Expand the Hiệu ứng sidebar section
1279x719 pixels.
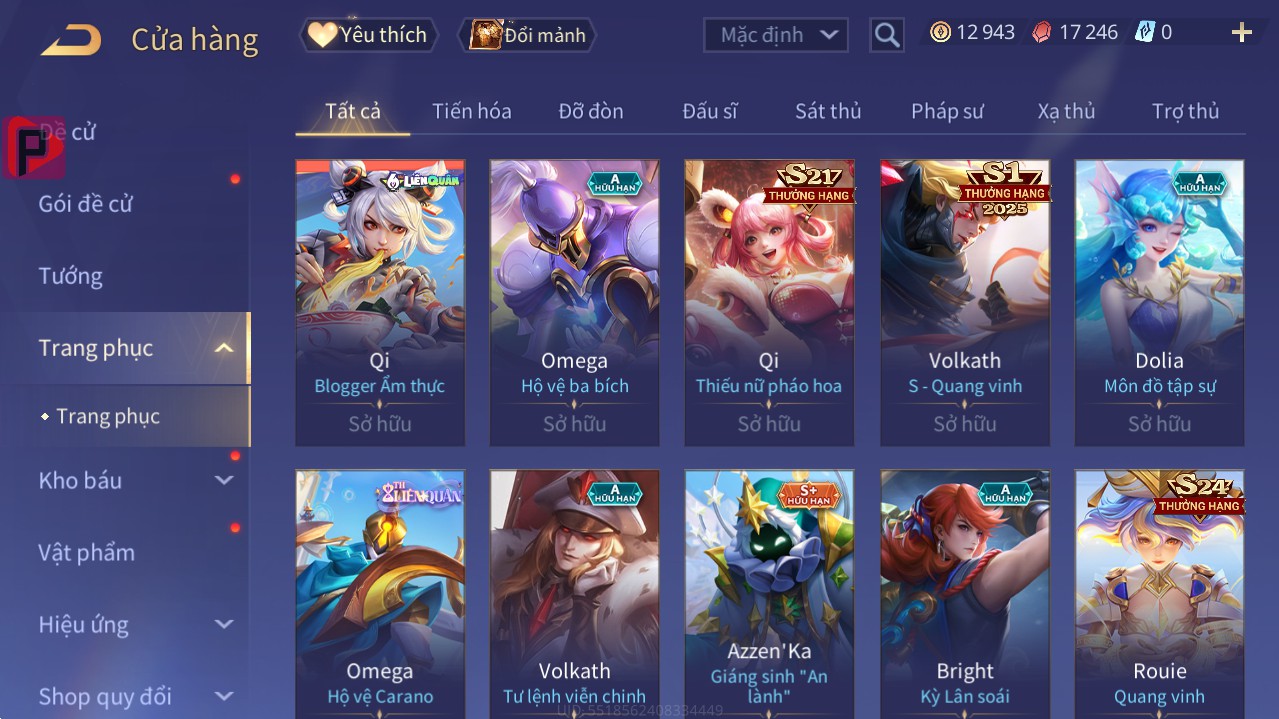pyautogui.click(x=225, y=624)
